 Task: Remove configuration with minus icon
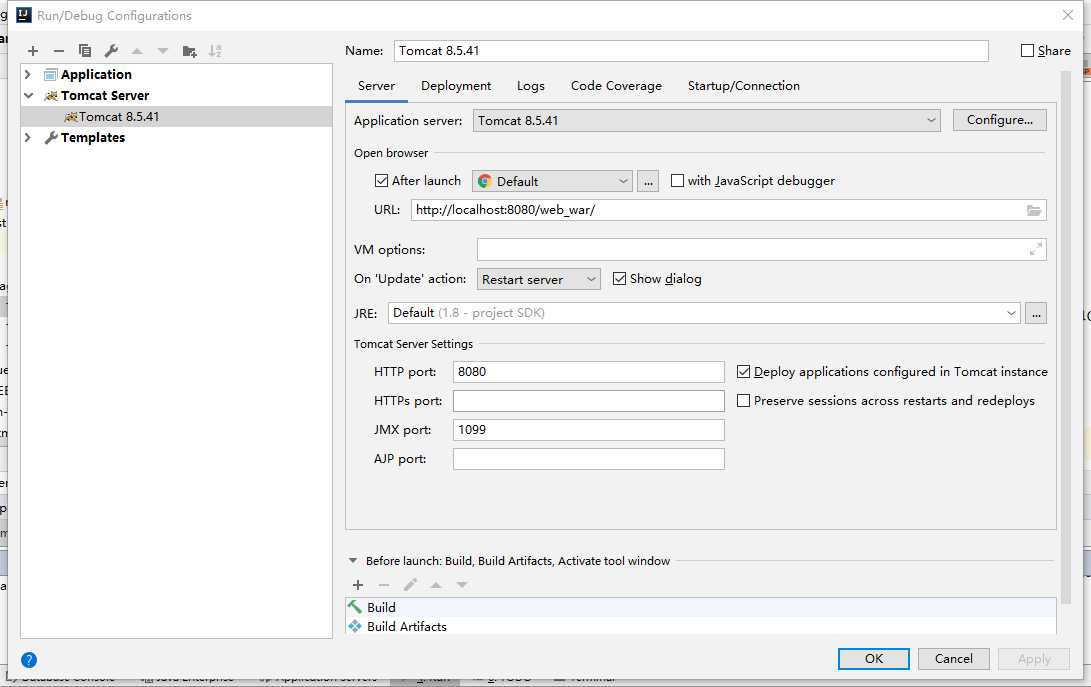58,51
